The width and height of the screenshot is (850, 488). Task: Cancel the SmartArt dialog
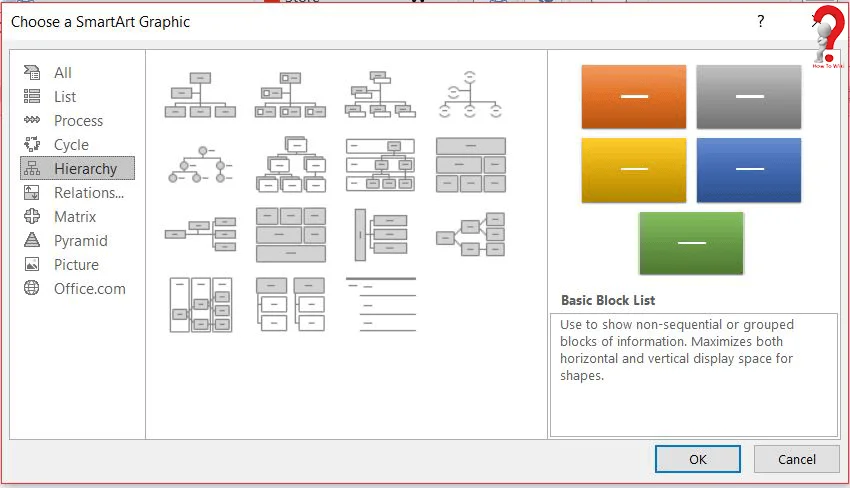(796, 459)
